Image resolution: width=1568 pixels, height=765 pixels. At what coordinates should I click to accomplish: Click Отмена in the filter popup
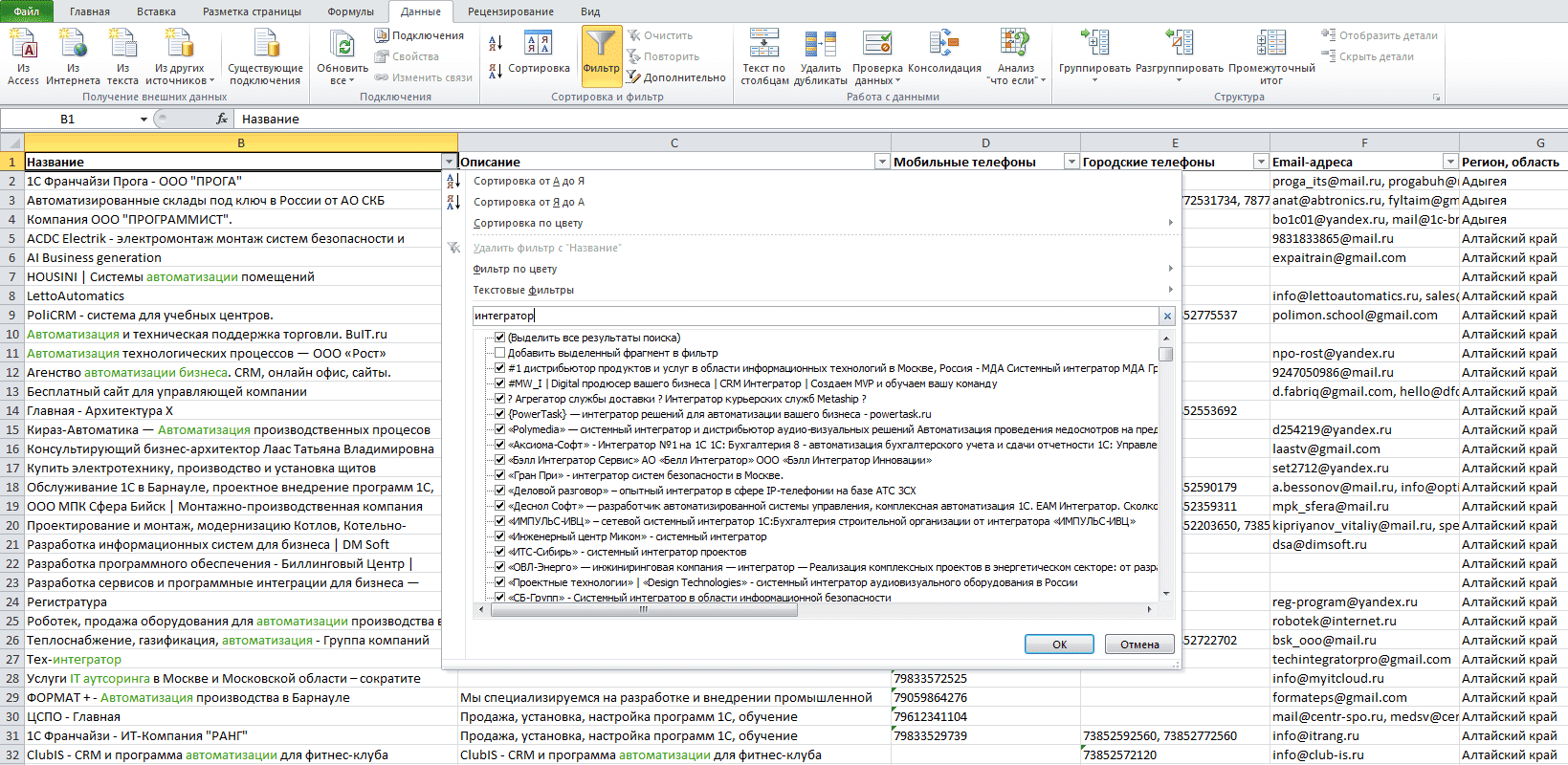tap(1139, 645)
